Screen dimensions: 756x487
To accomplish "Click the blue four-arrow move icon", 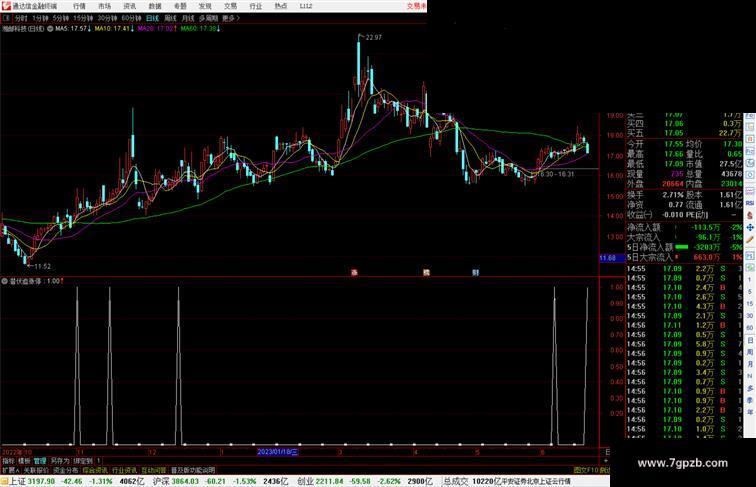I will [x=750, y=228].
